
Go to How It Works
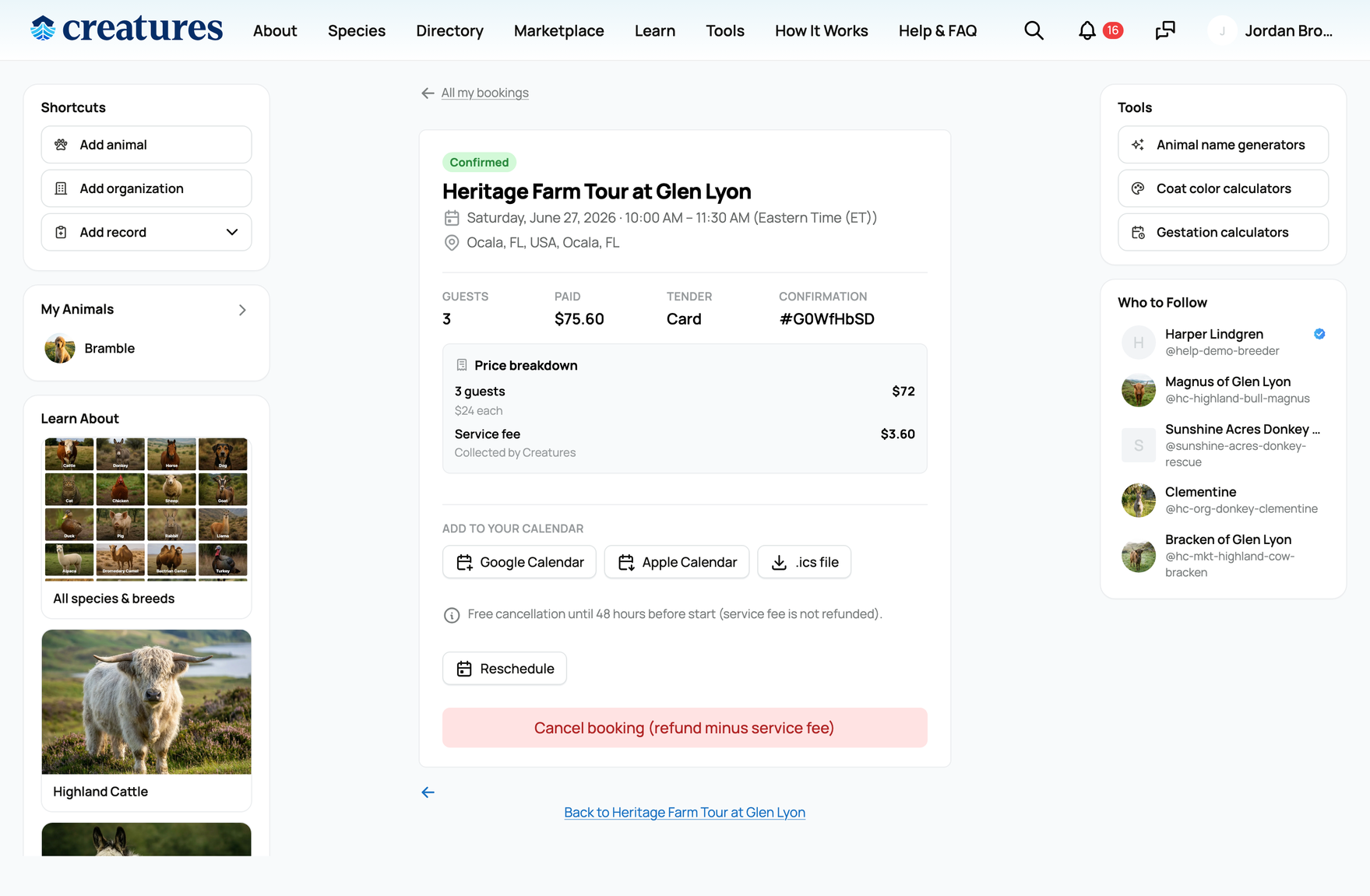point(822,30)
